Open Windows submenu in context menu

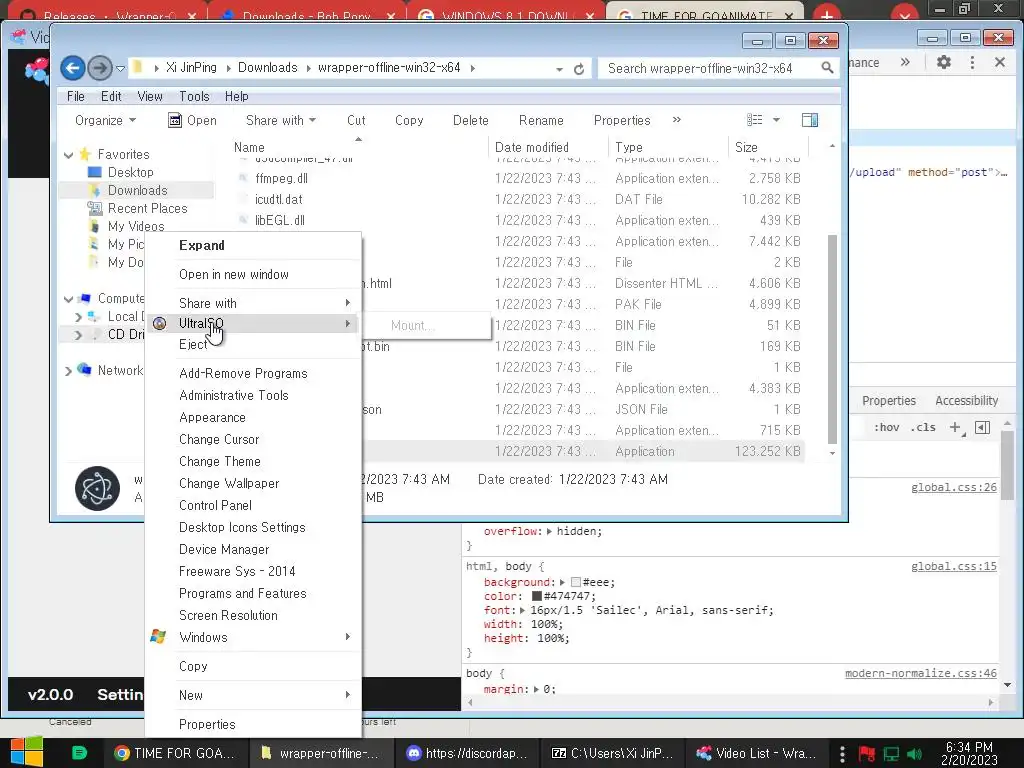coord(253,637)
